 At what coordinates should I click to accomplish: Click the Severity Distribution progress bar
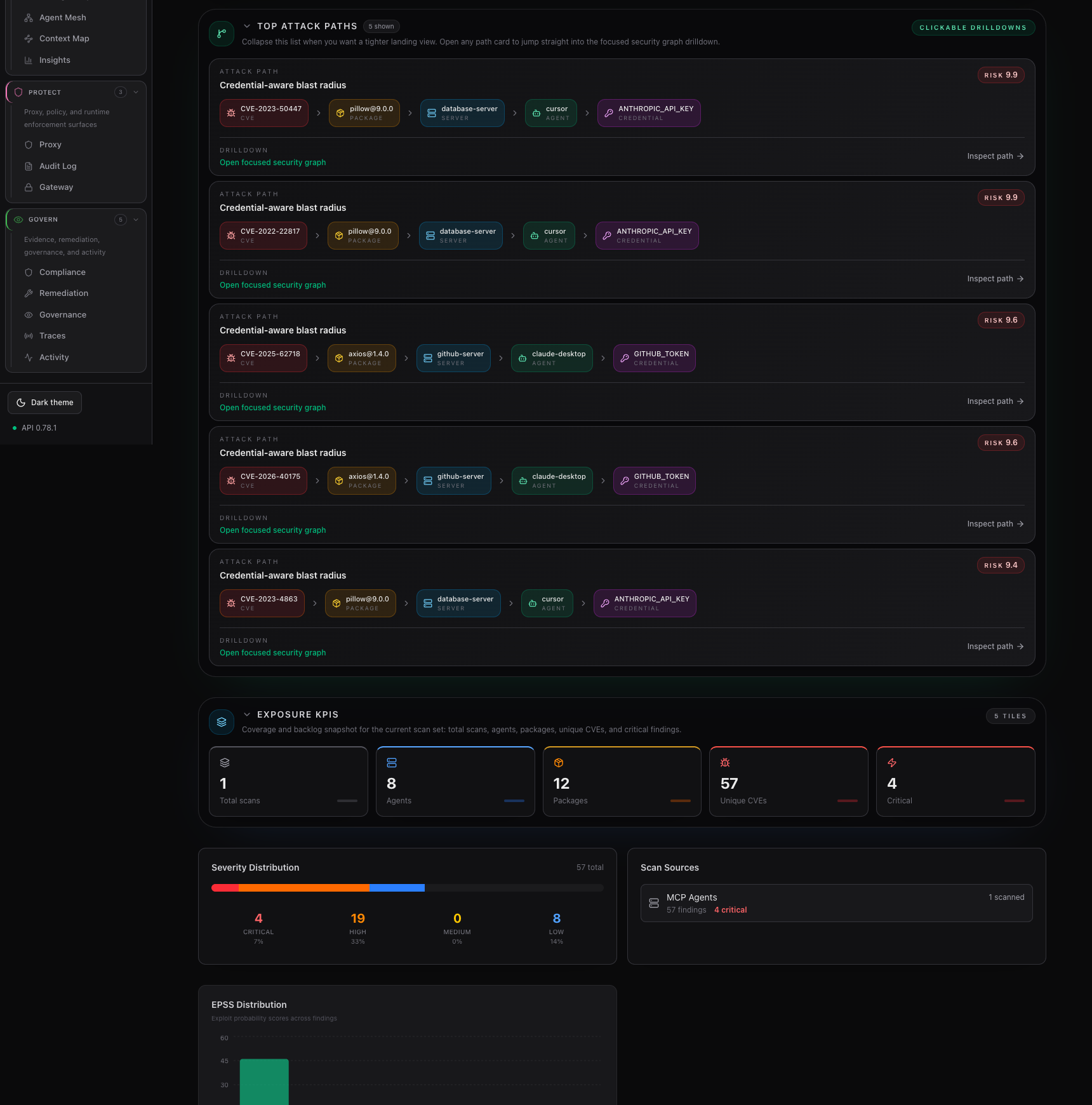pos(407,888)
